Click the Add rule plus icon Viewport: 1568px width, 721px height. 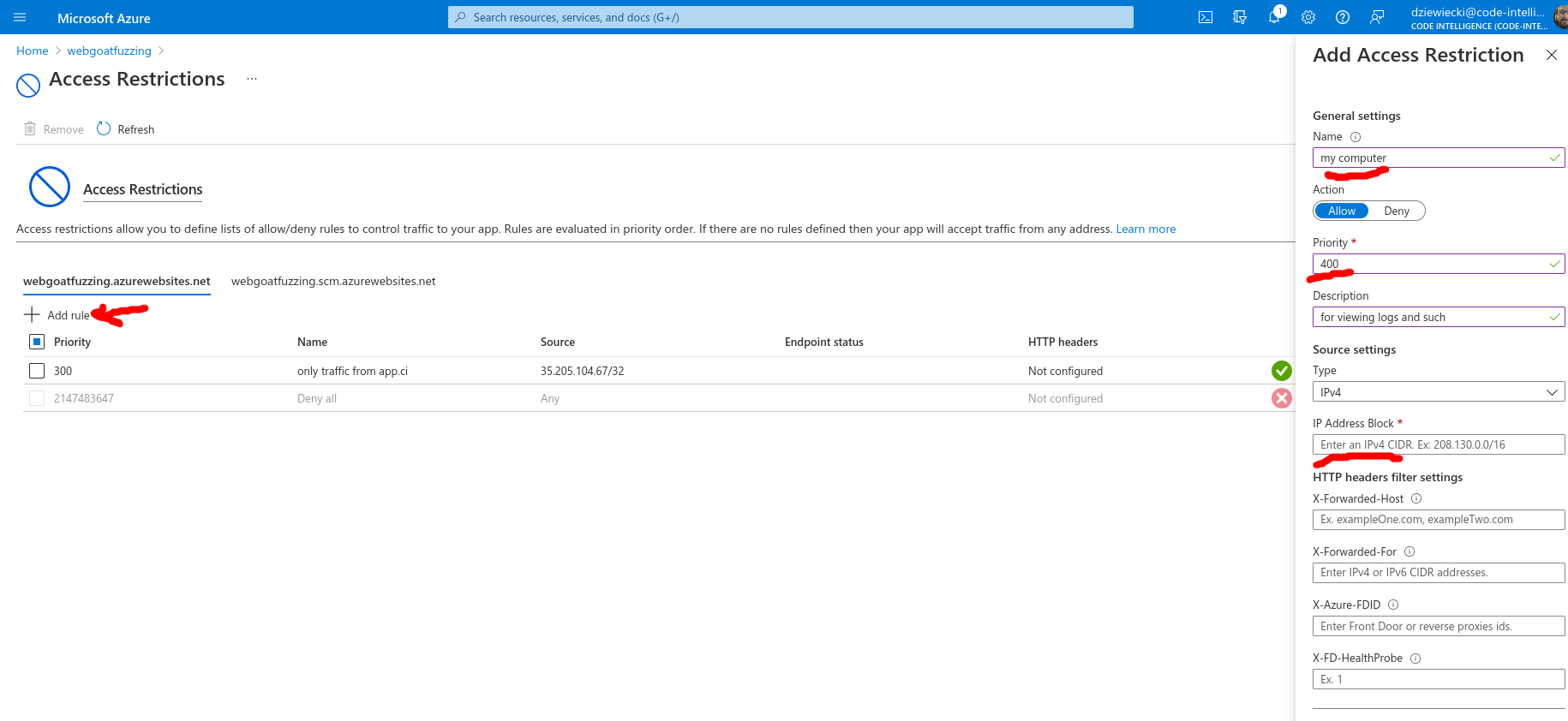pyautogui.click(x=32, y=314)
